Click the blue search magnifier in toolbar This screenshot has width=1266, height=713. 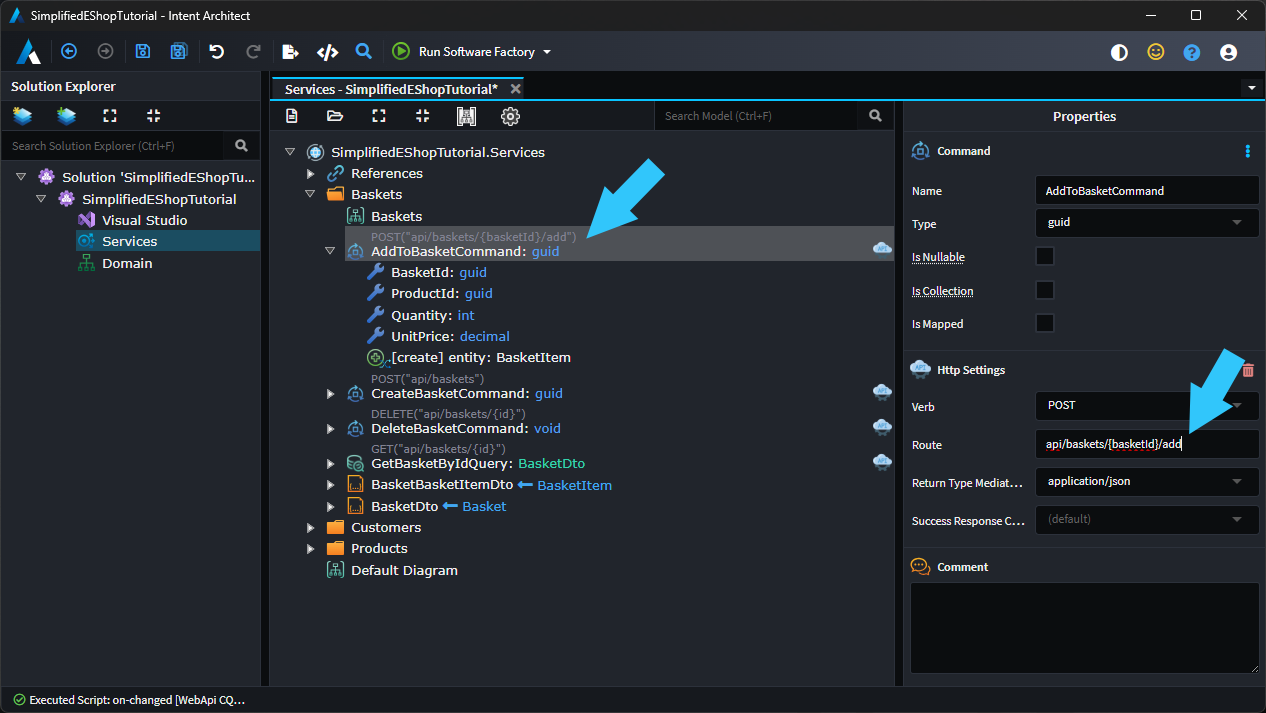click(364, 51)
